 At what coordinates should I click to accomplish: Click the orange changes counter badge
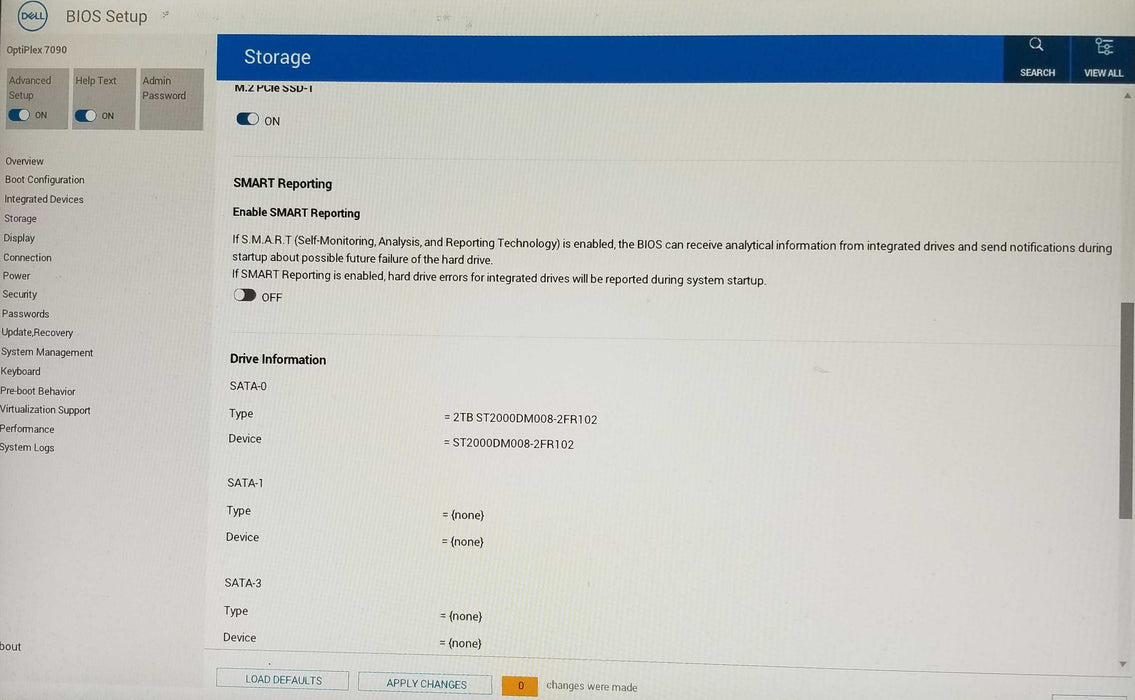pos(520,686)
